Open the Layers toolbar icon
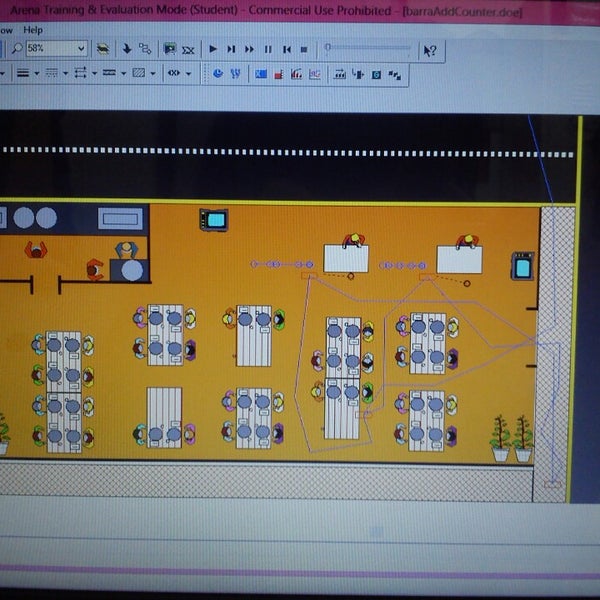 (103, 49)
